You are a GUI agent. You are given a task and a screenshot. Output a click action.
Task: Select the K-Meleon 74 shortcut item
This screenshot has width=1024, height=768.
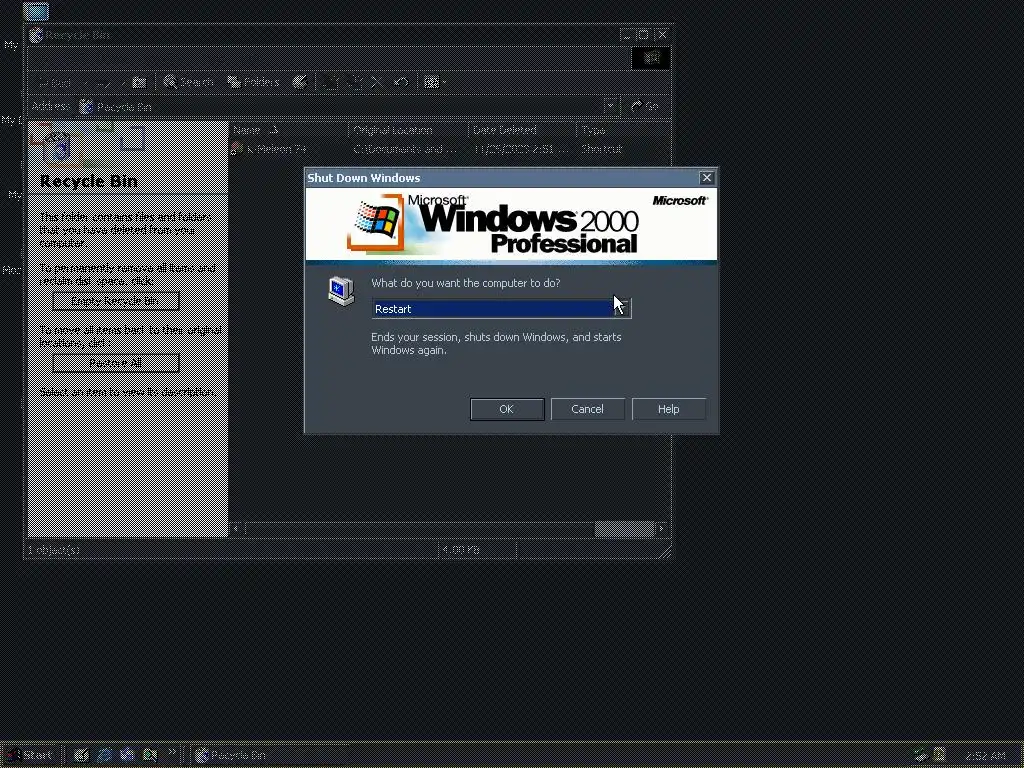click(269, 149)
